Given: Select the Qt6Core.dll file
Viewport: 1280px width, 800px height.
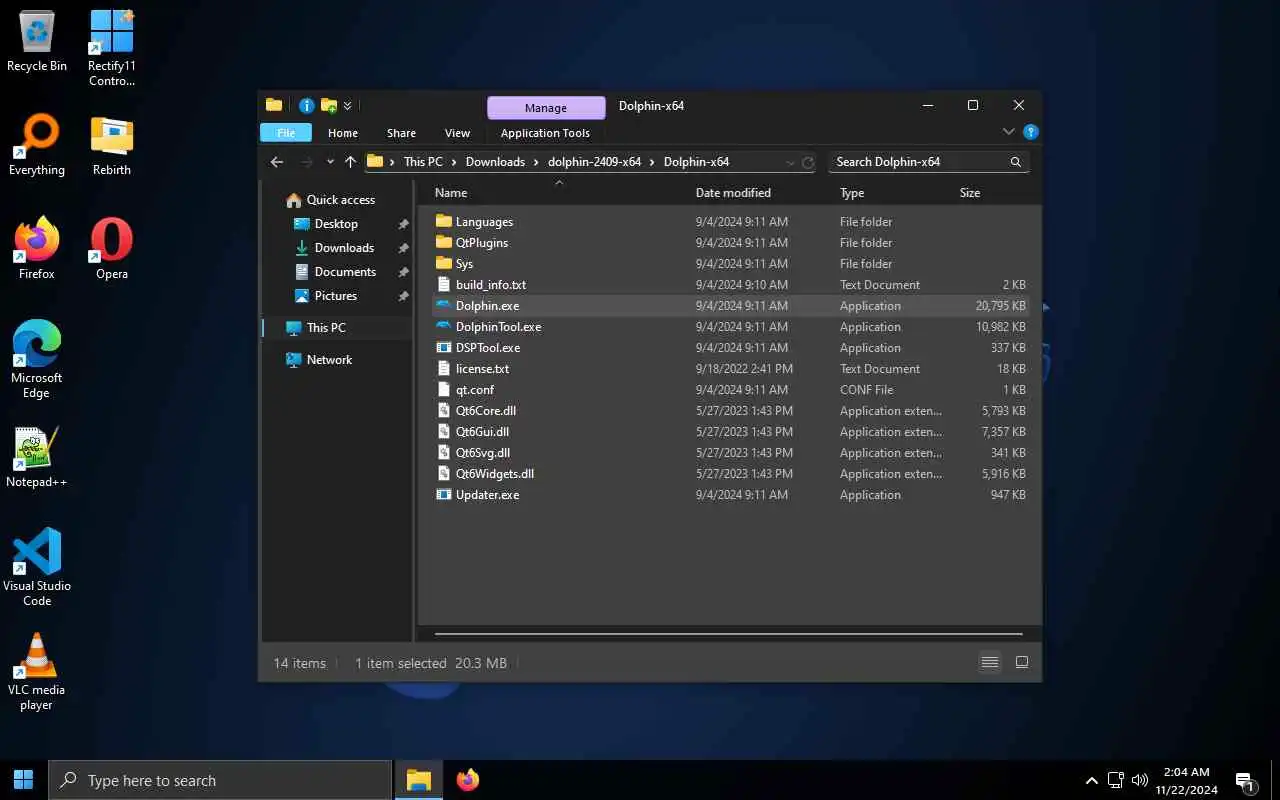Looking at the screenshot, I should coord(485,411).
